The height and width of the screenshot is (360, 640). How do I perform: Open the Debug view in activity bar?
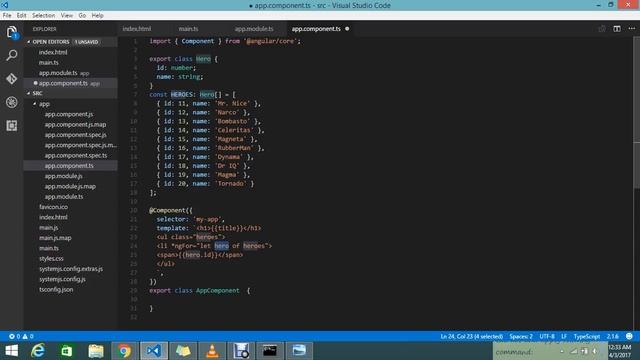(x=11, y=102)
